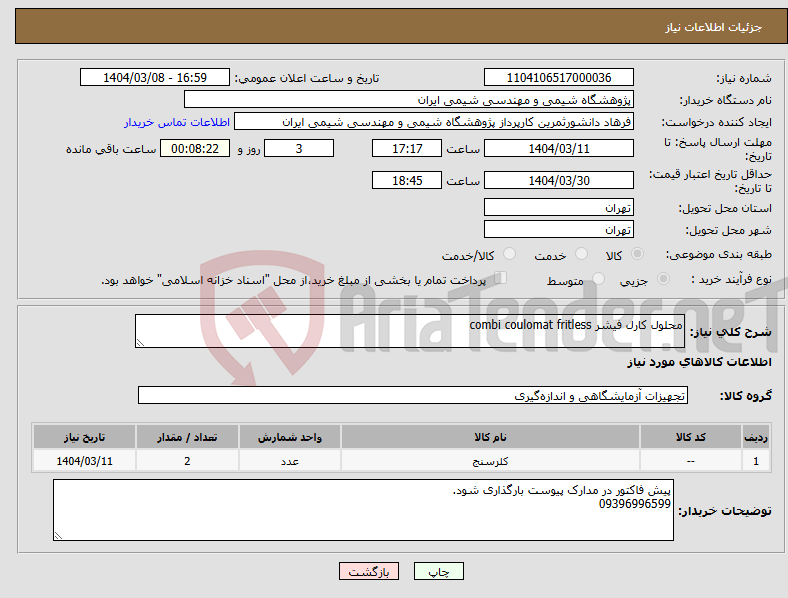Click the جزئیات اطلاعات نیاز page title
The width and height of the screenshot is (788, 598).
[x=714, y=27]
